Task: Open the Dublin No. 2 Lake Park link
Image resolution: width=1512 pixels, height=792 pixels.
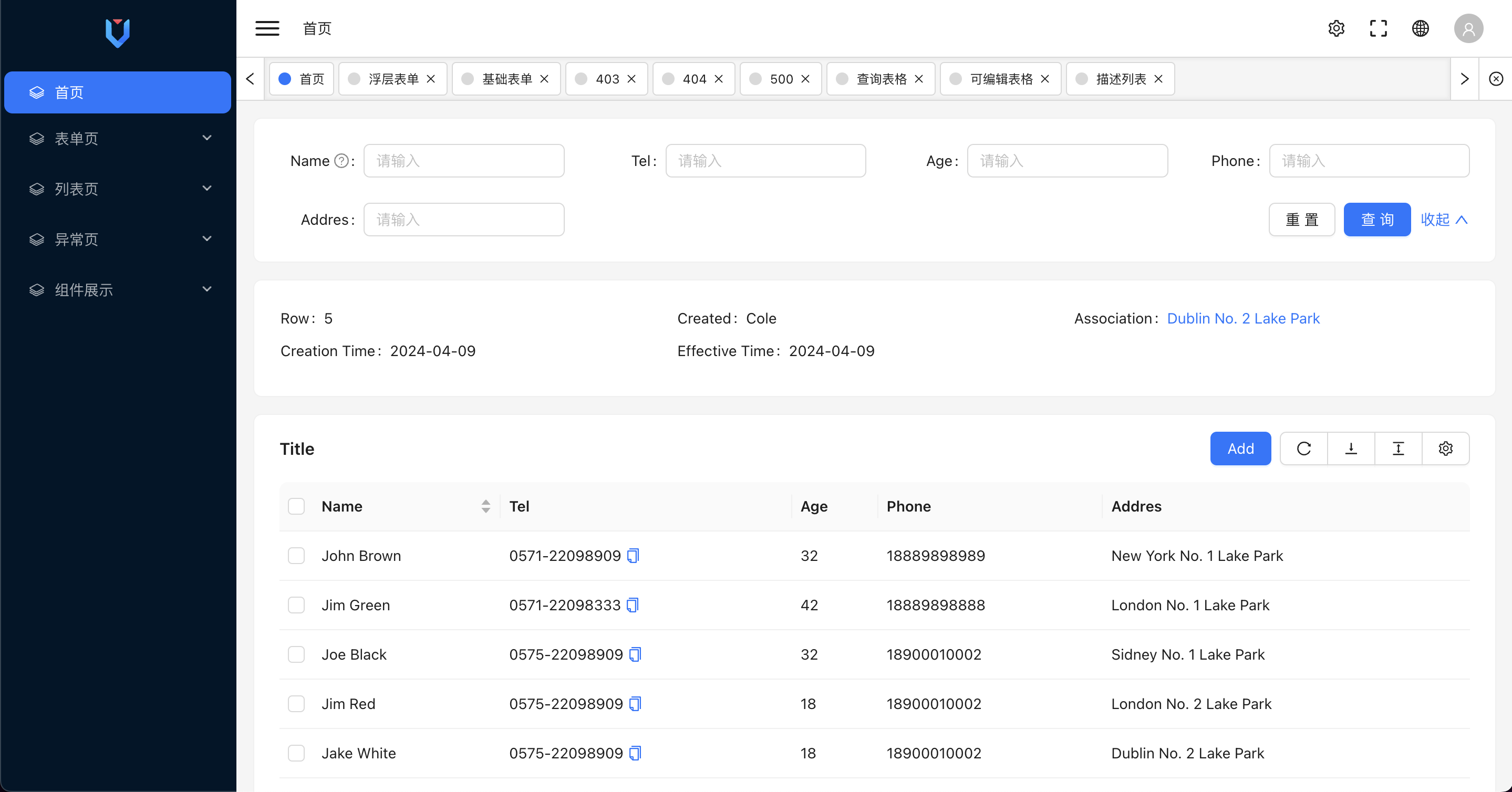Action: [1242, 319]
